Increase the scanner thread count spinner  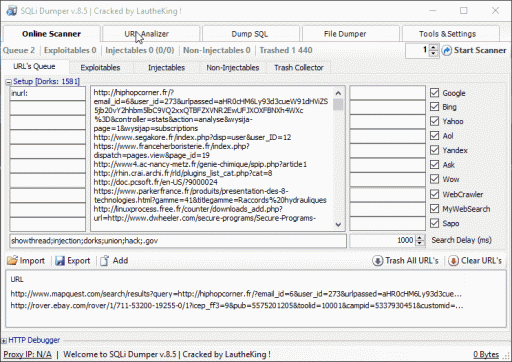coord(433,48)
